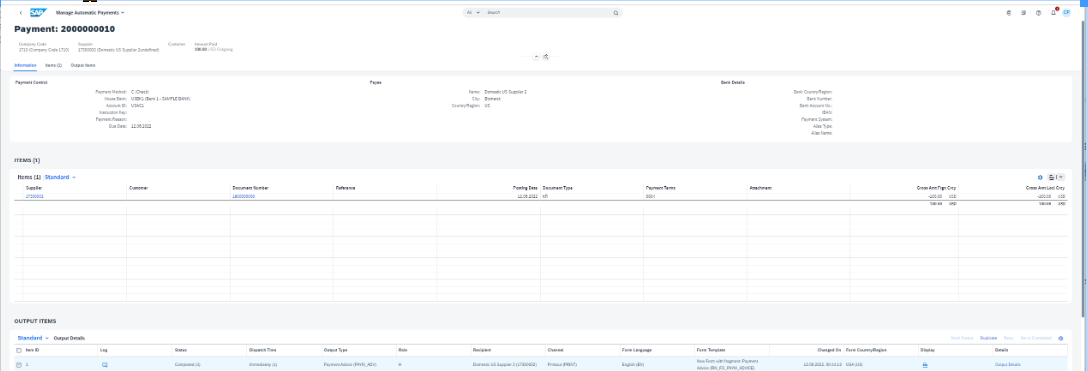This screenshot has width=1088, height=371.
Task: Switch to the Items (1) tab
Action: 53,65
